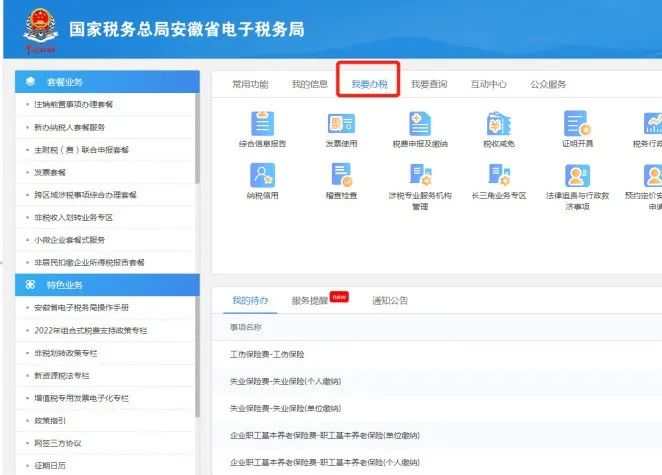Open 新资源税法专栏 link

[x=62, y=375]
